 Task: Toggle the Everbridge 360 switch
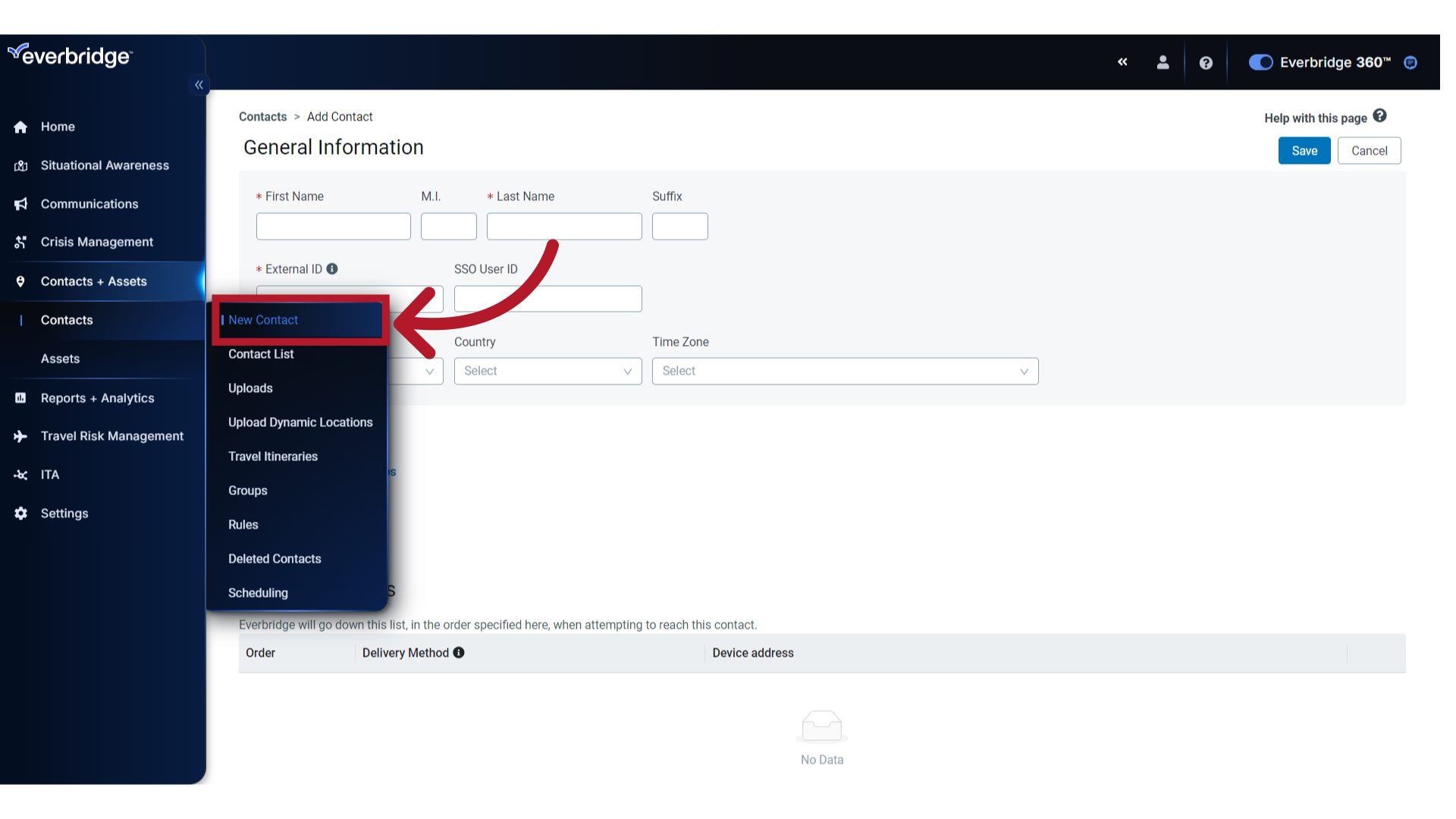point(1260,62)
